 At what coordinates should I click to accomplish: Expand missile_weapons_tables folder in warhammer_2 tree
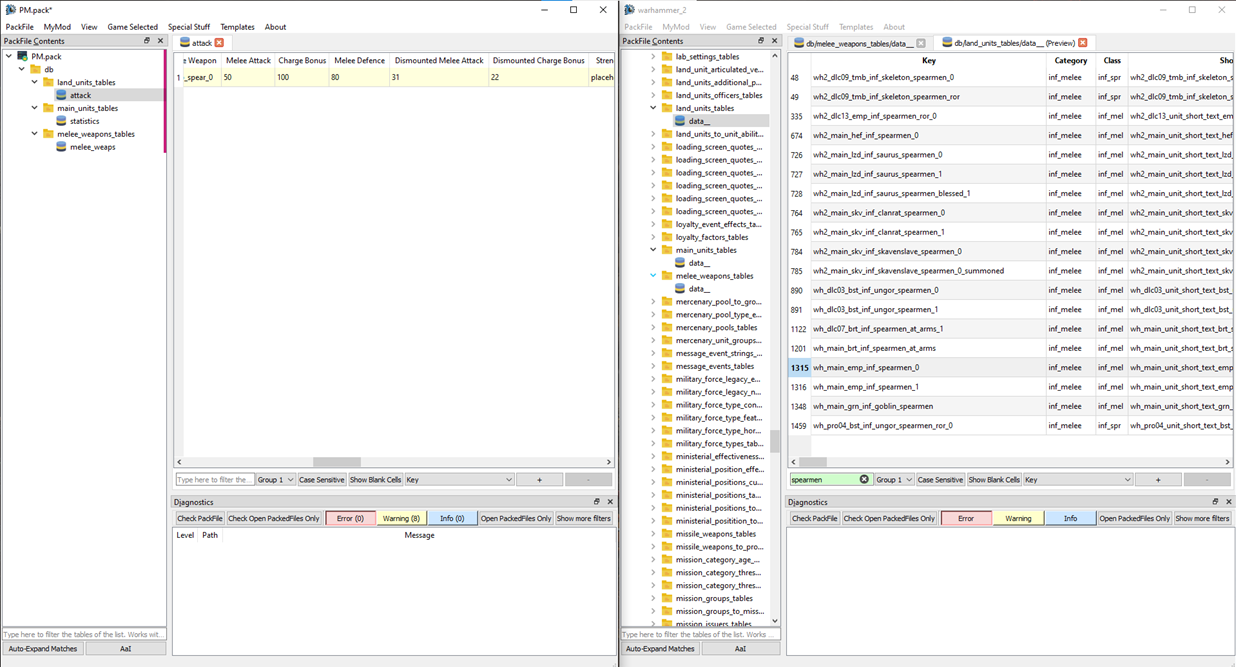pyautogui.click(x=654, y=534)
